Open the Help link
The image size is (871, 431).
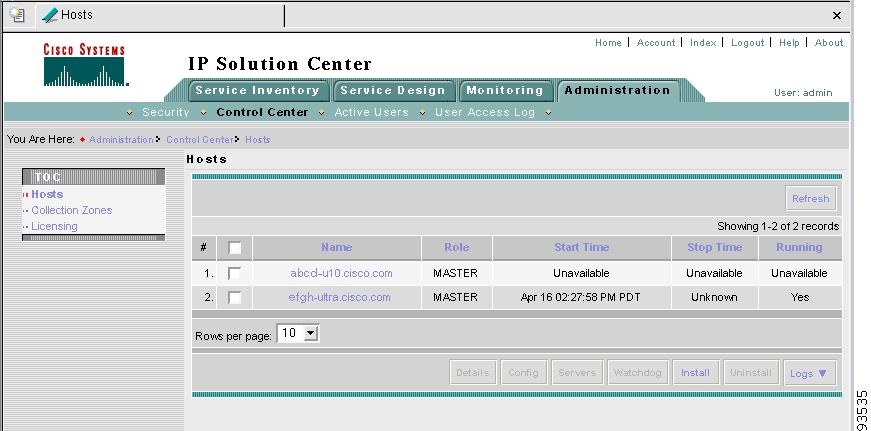[789, 43]
